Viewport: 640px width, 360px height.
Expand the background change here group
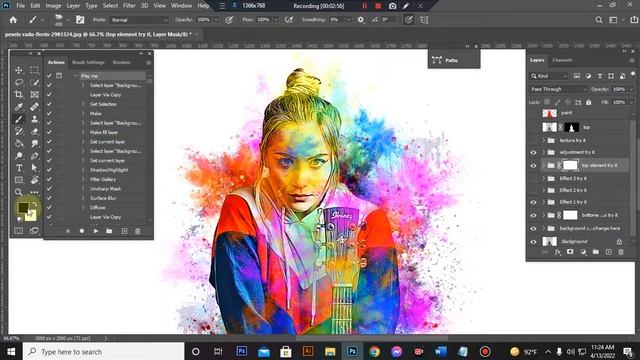click(544, 229)
